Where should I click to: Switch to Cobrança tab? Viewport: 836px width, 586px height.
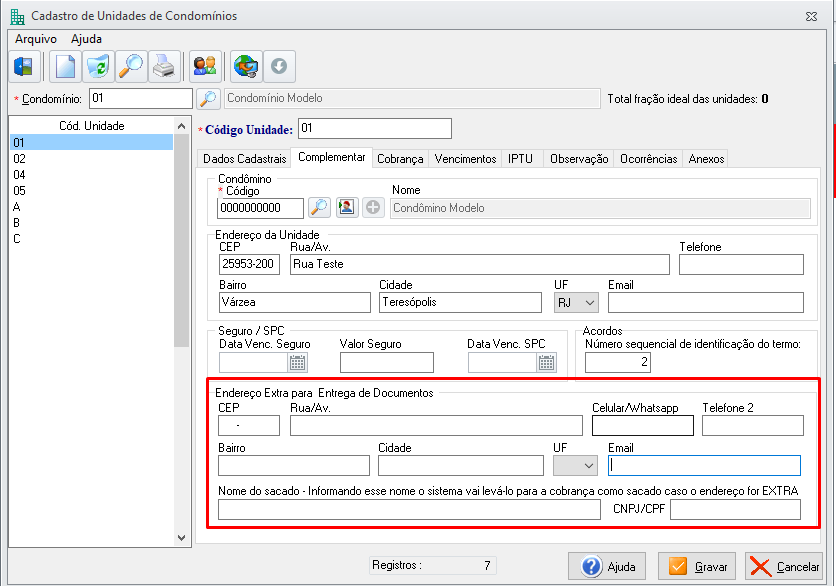pyautogui.click(x=400, y=159)
